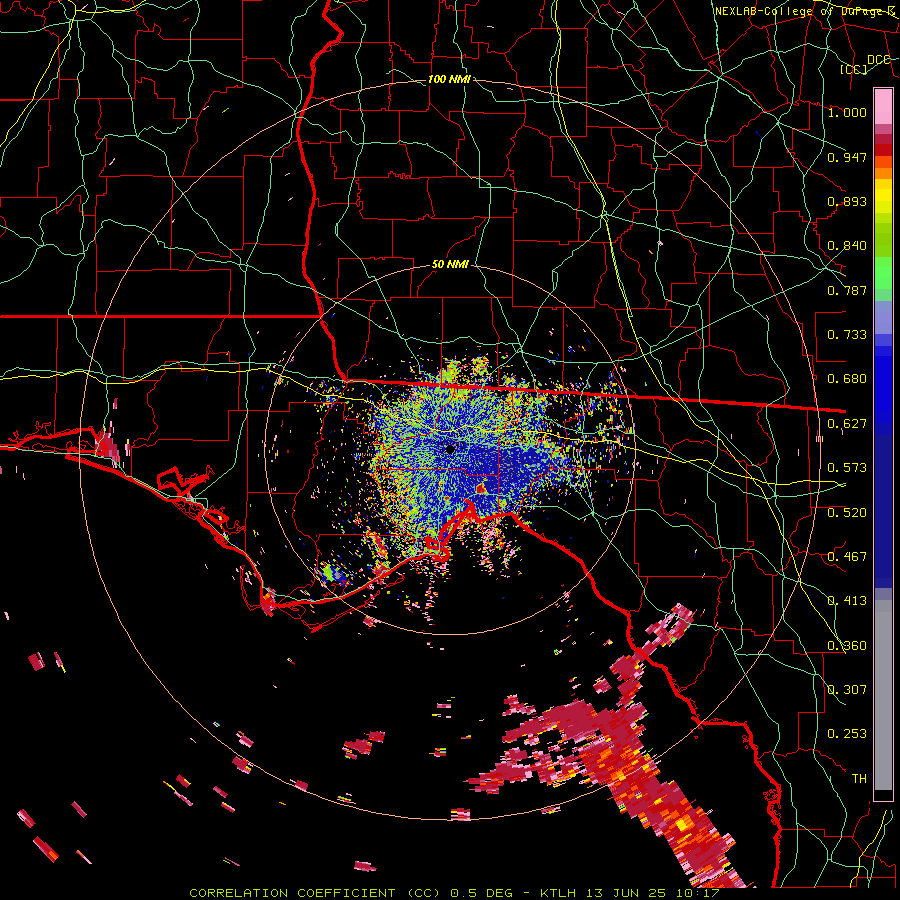Pick the gray segment of the color bar

[x=883, y=695]
